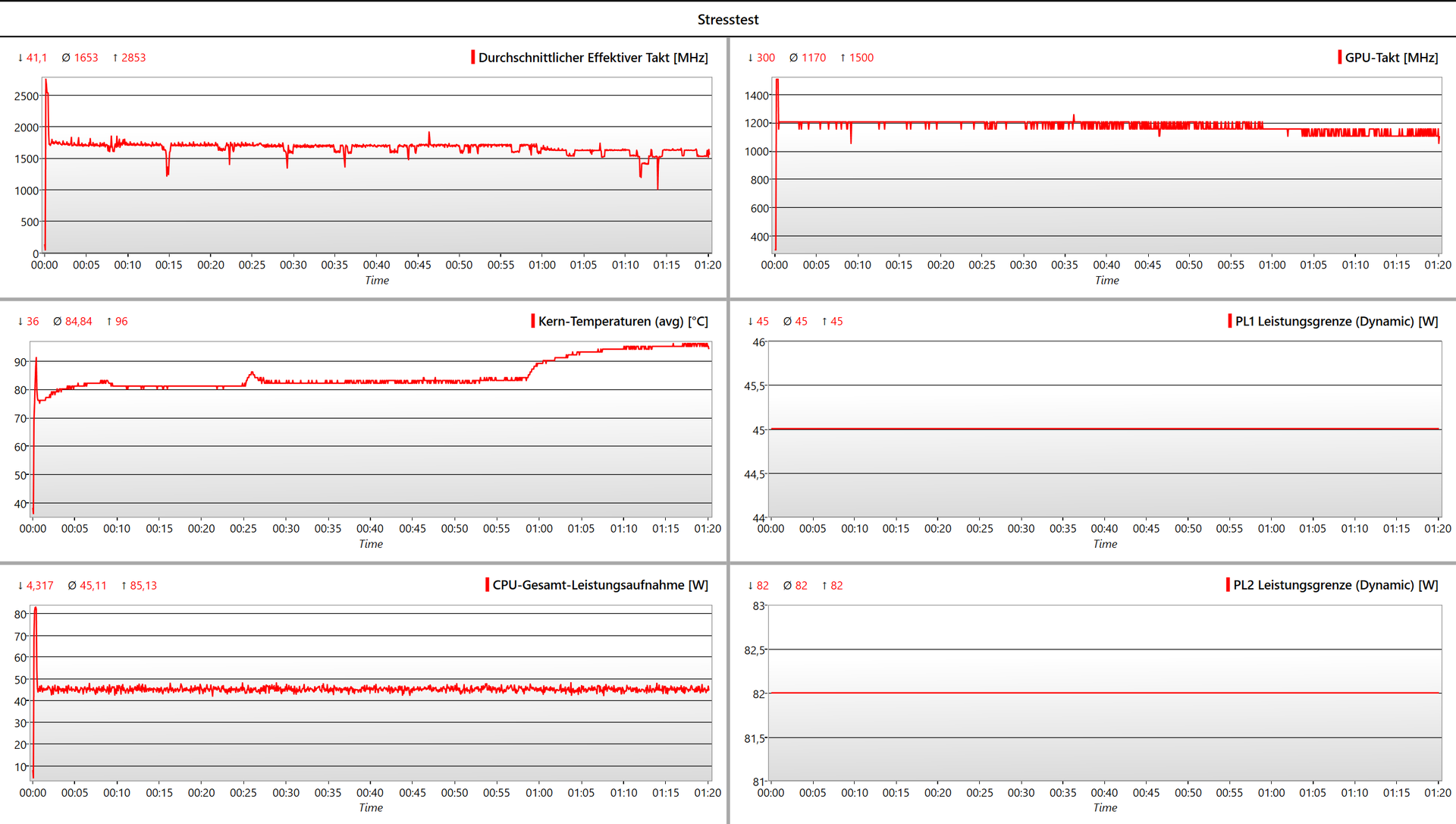Click the GPU-Takt minimum arrow showing 300
This screenshot has height=824, width=1456.
pyautogui.click(x=751, y=58)
